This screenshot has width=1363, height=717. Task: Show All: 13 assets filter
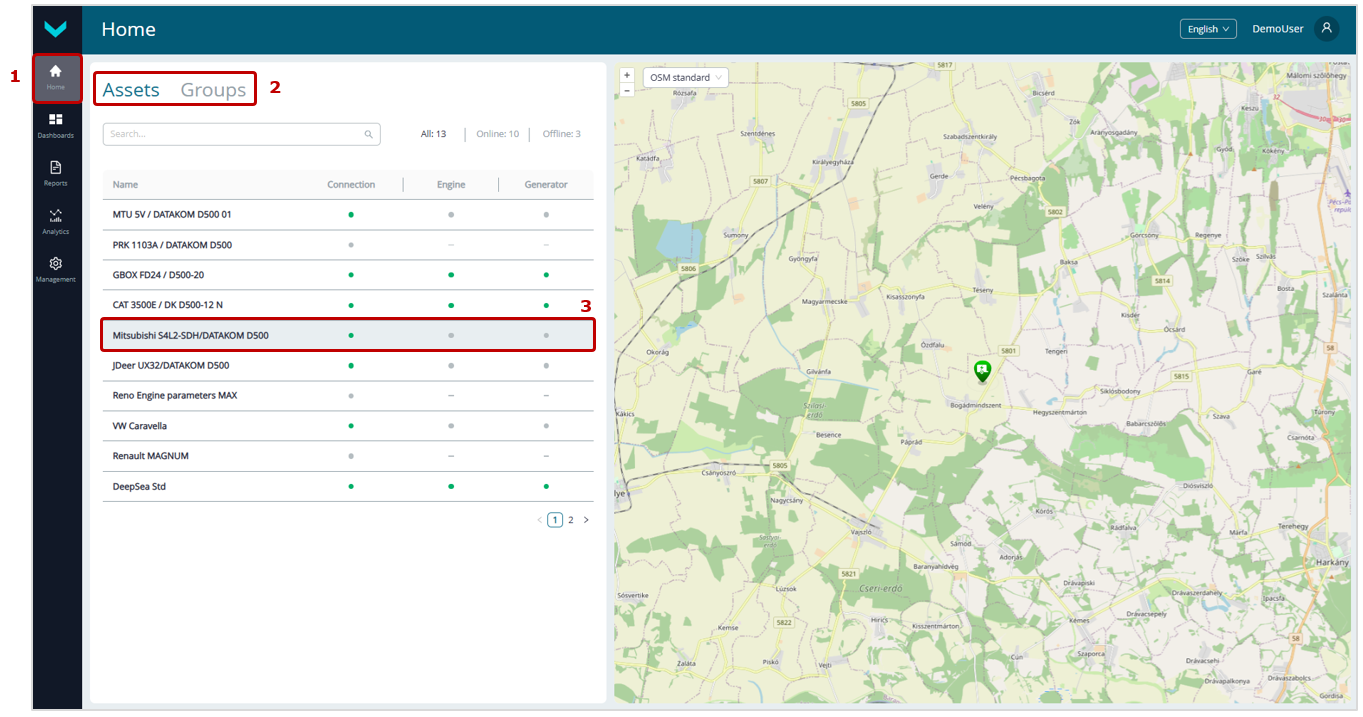433,134
